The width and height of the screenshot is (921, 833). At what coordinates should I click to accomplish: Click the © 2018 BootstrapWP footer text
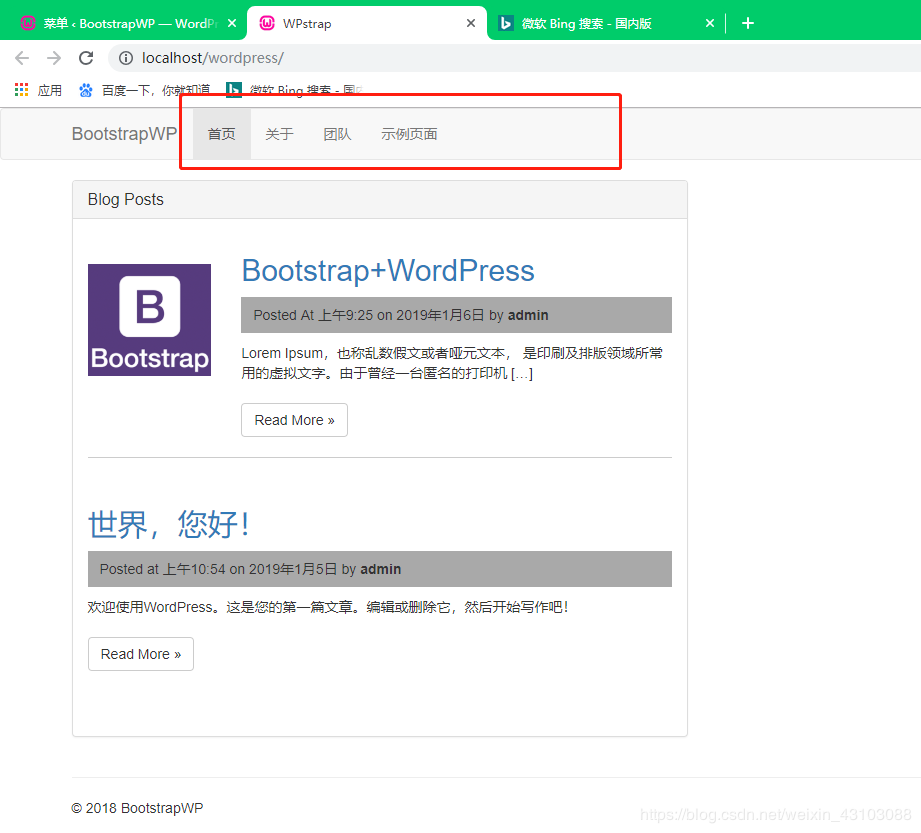click(137, 808)
